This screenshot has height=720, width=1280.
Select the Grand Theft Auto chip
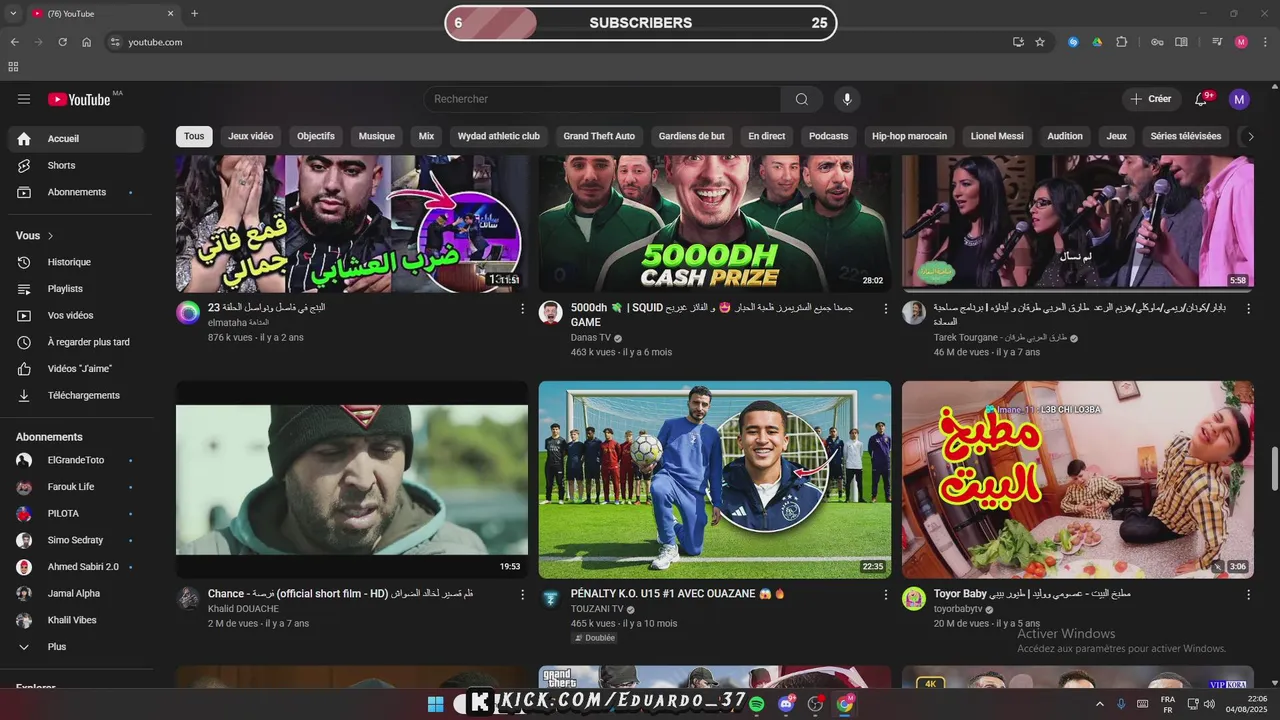(x=599, y=136)
